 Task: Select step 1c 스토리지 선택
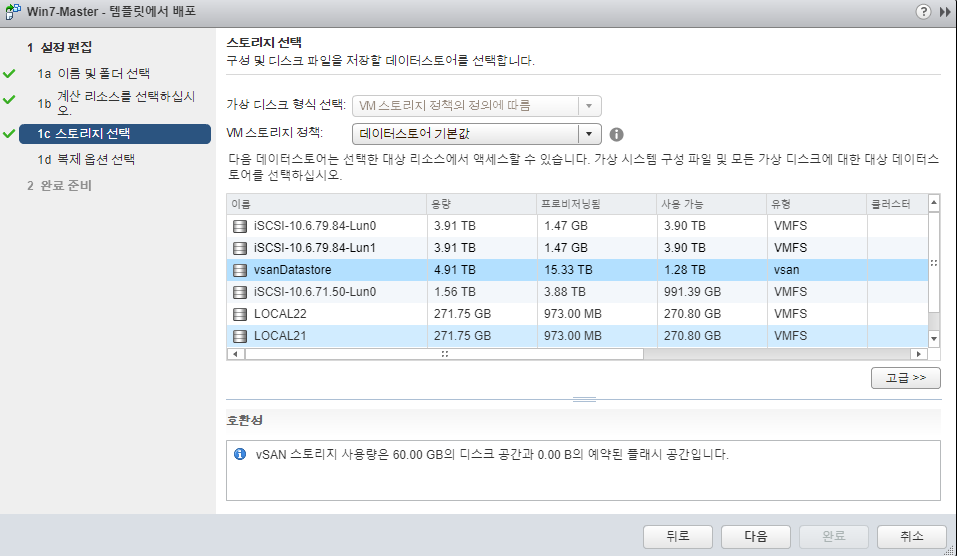[115, 134]
